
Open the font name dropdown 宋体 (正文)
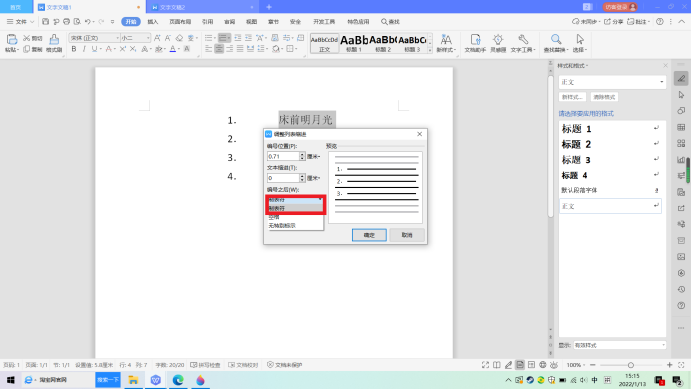point(94,38)
